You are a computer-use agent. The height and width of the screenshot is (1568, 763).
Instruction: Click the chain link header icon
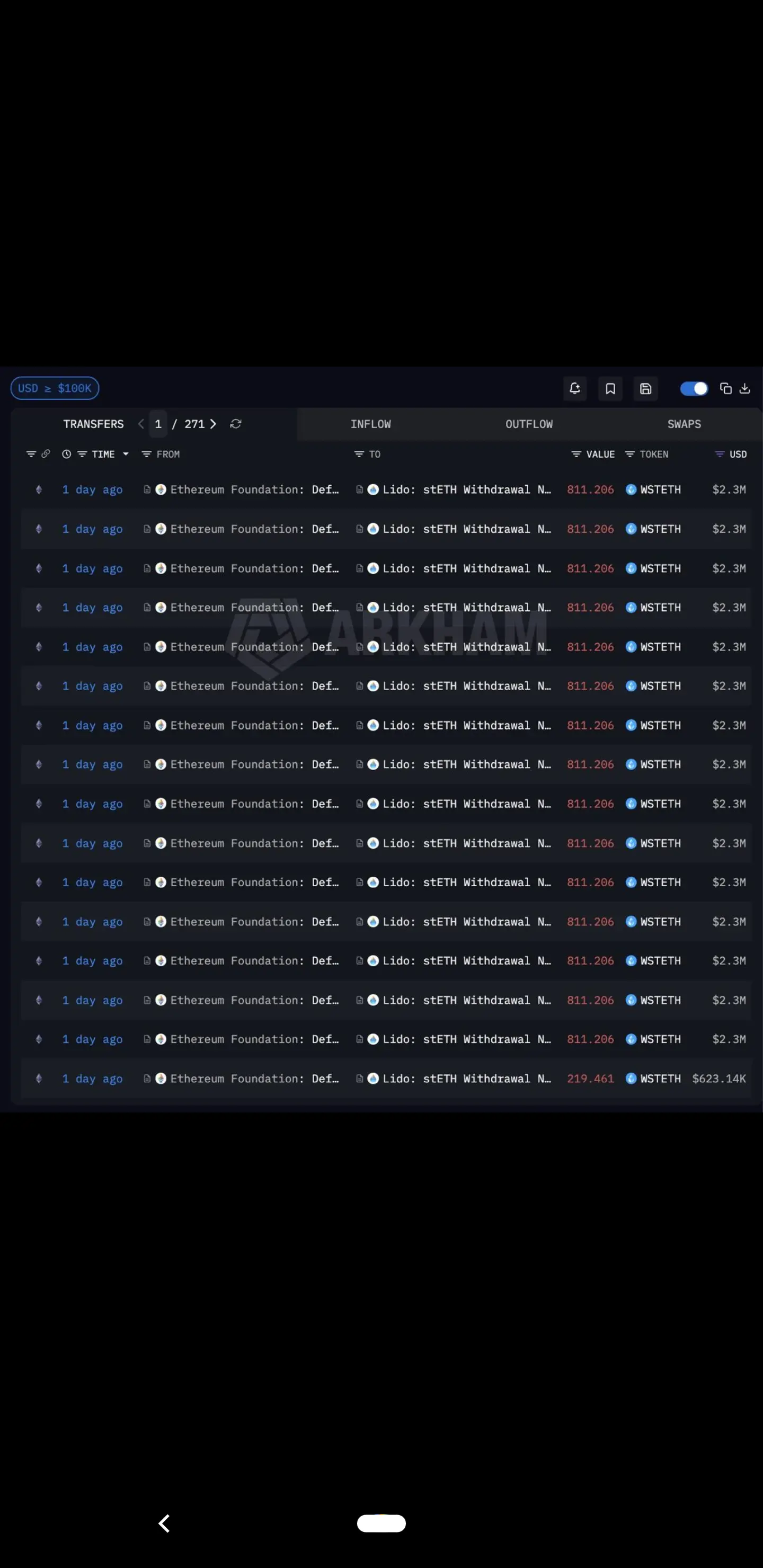click(x=46, y=454)
